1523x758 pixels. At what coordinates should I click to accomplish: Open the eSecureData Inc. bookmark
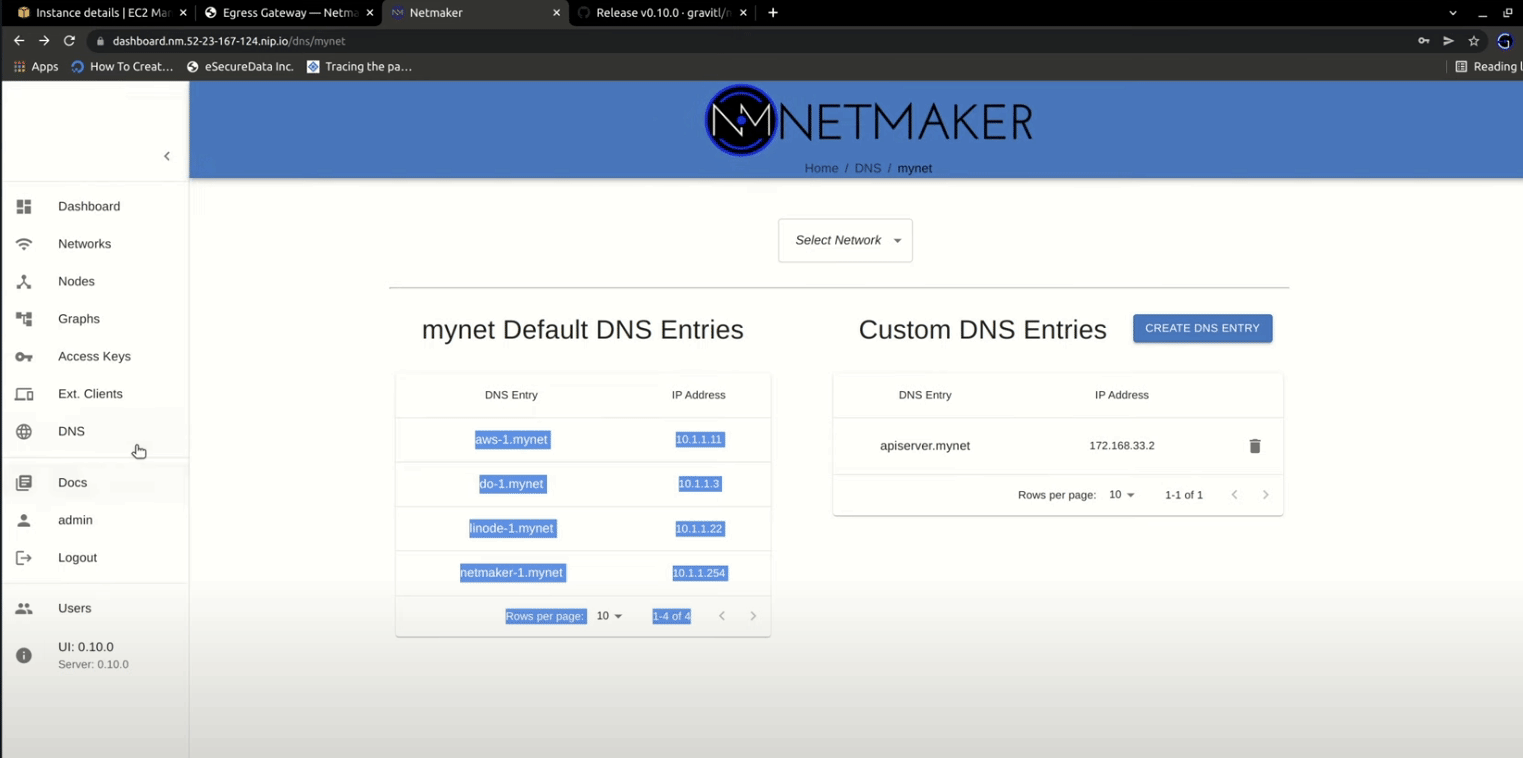(240, 67)
